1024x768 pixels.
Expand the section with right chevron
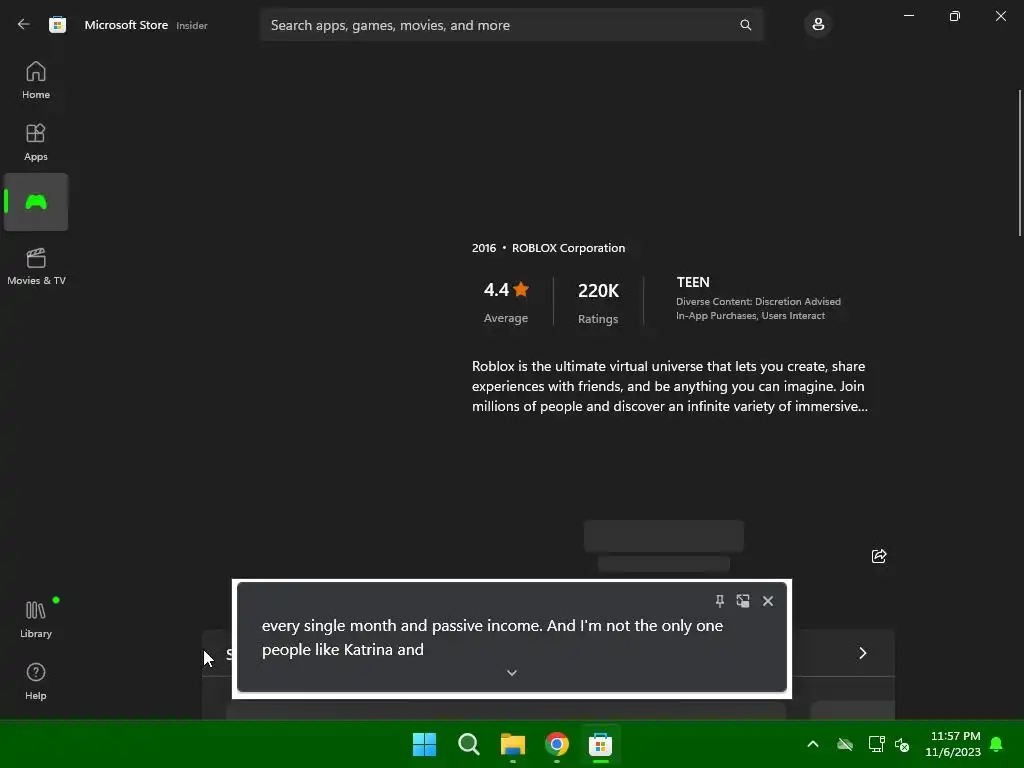(x=863, y=653)
